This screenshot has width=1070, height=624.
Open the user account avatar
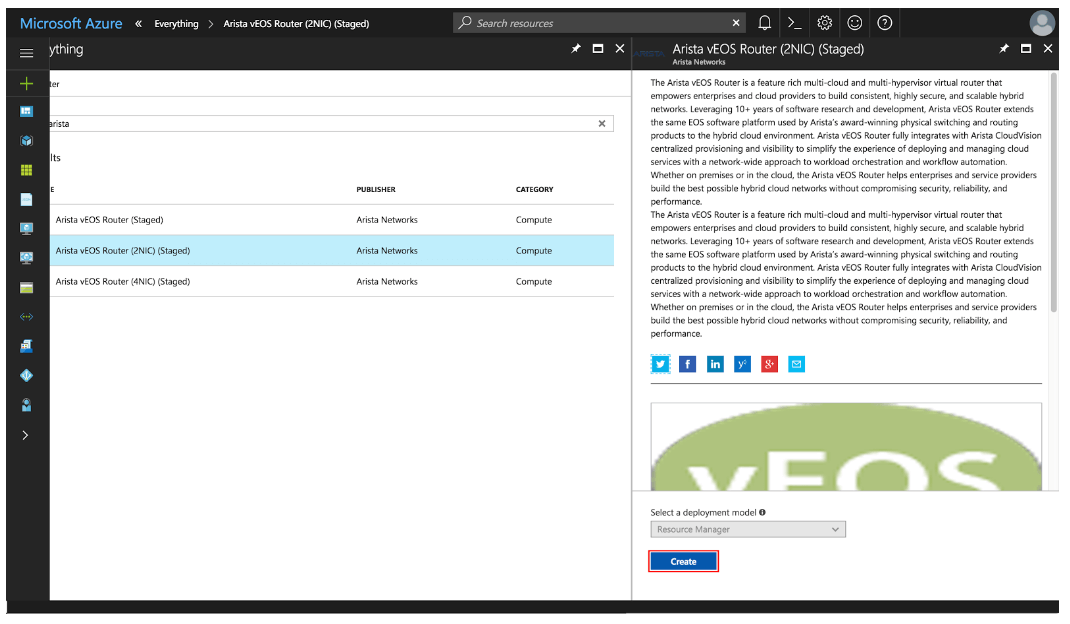[x=1042, y=23]
